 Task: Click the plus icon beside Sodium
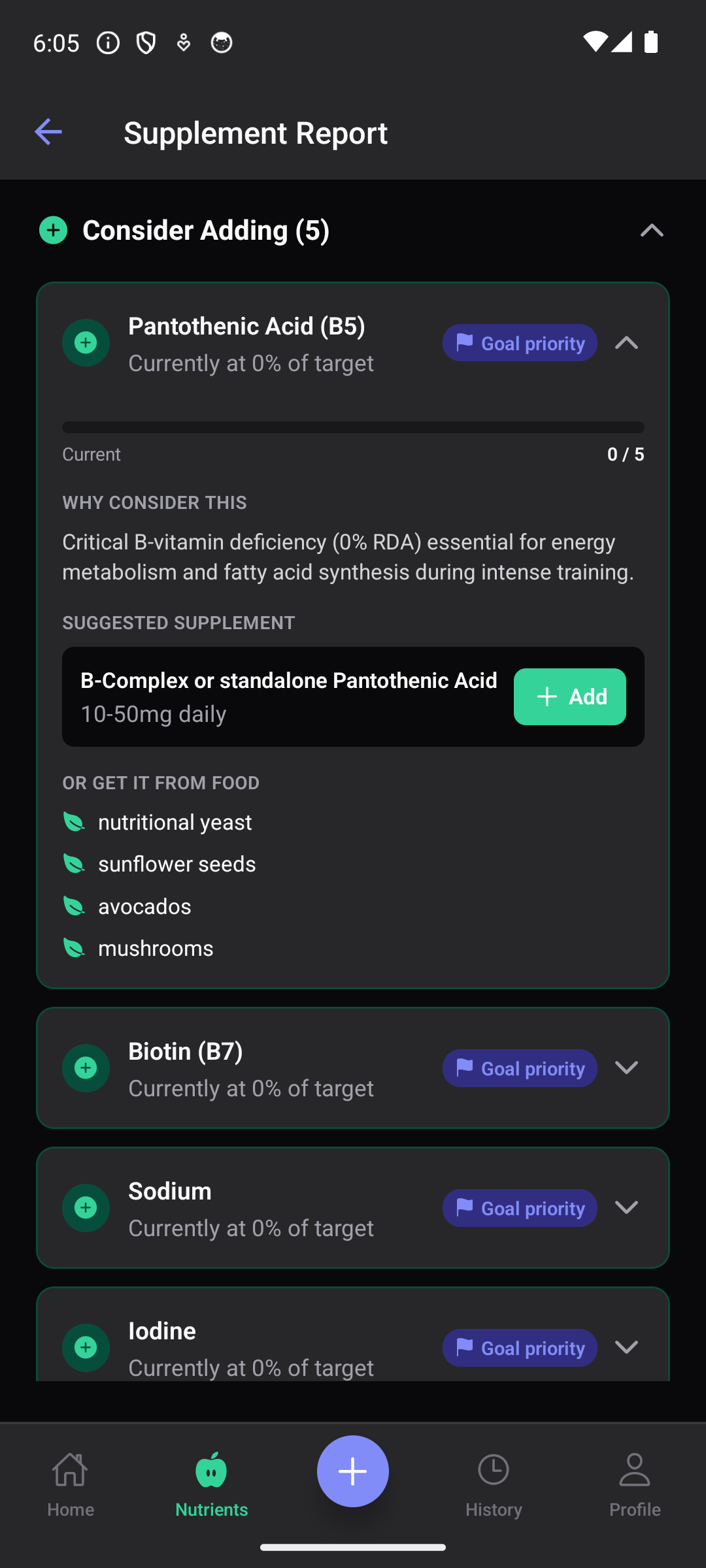pyautogui.click(x=86, y=1207)
